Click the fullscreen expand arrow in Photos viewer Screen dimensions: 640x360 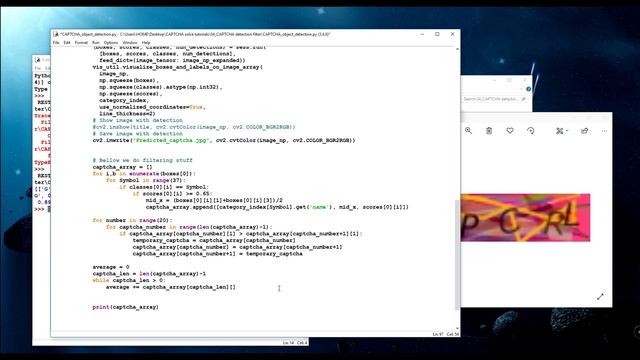(x=600, y=297)
